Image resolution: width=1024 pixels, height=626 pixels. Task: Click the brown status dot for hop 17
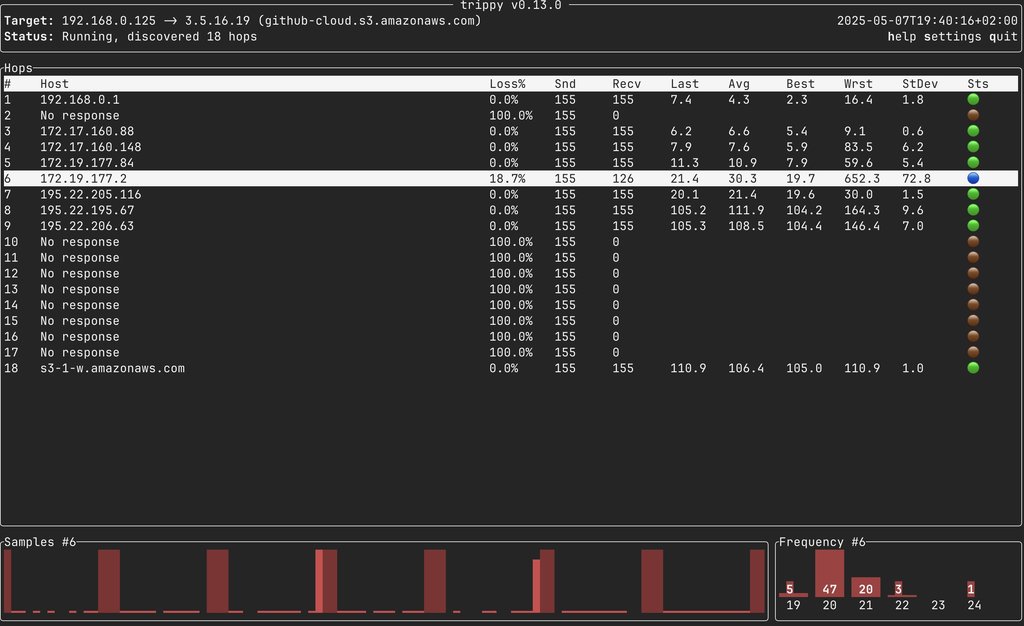tap(973, 352)
